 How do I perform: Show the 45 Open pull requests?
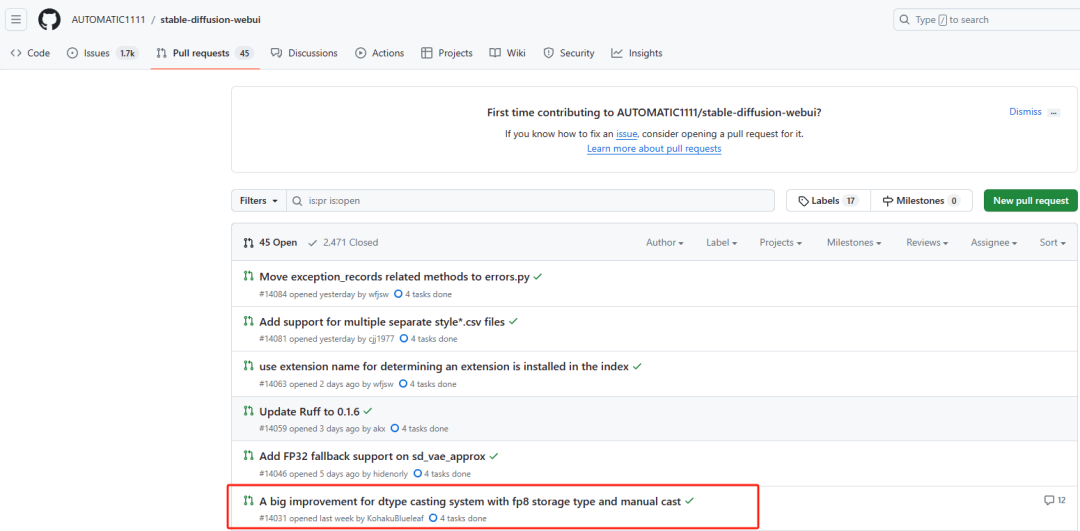(271, 242)
